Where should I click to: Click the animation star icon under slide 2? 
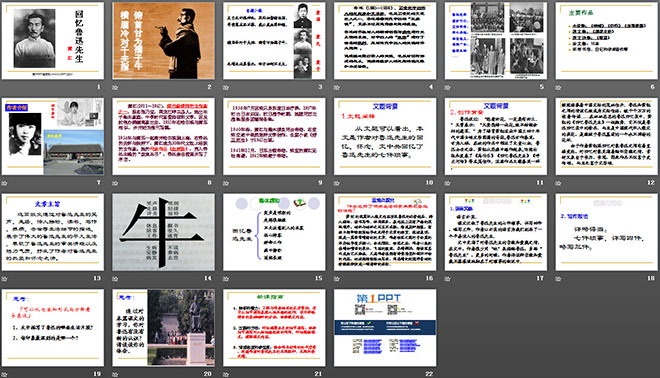pyautogui.click(x=115, y=88)
